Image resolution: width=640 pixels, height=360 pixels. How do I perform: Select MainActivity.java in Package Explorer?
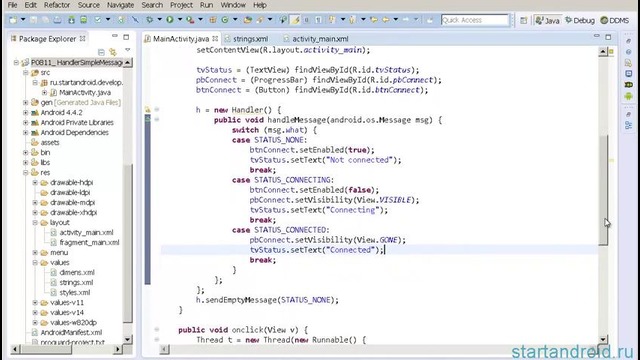click(84, 92)
